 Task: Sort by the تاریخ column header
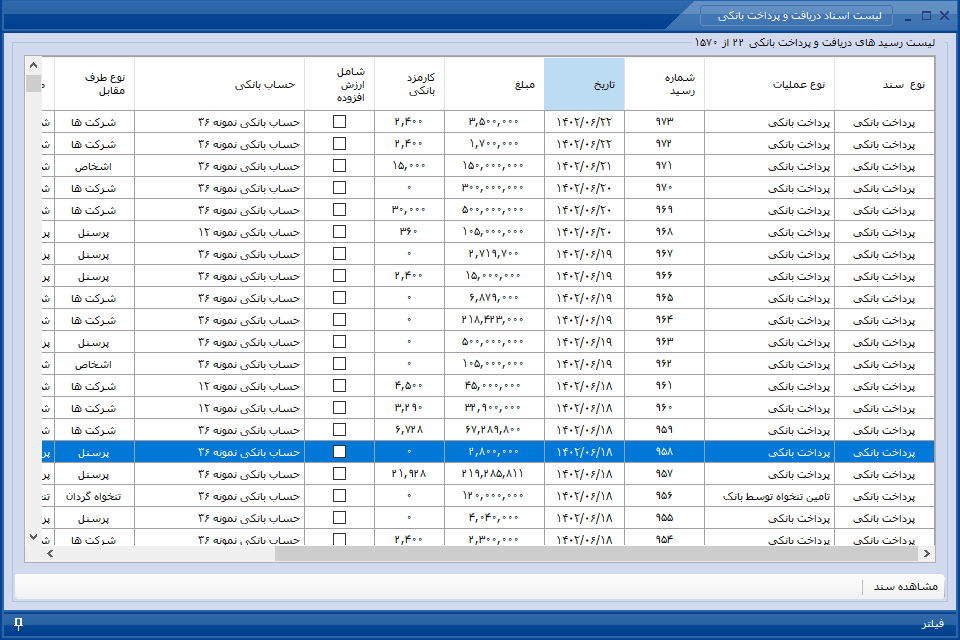pos(584,85)
